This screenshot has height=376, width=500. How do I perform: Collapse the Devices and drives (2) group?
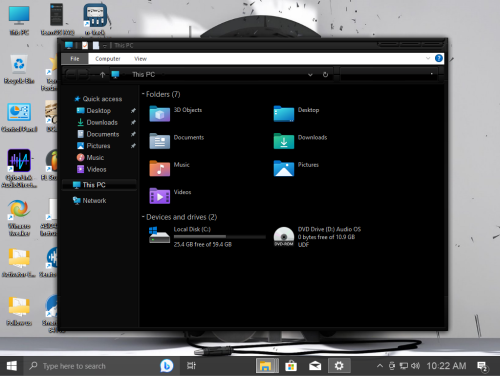[x=143, y=217]
